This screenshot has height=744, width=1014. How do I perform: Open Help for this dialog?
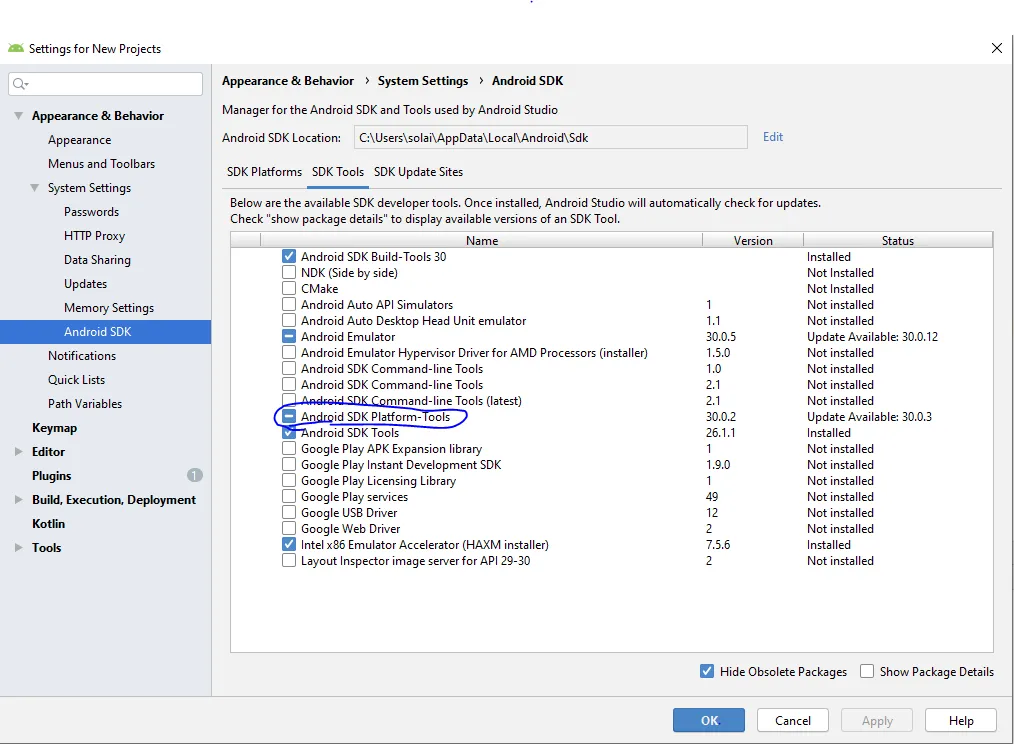961,720
